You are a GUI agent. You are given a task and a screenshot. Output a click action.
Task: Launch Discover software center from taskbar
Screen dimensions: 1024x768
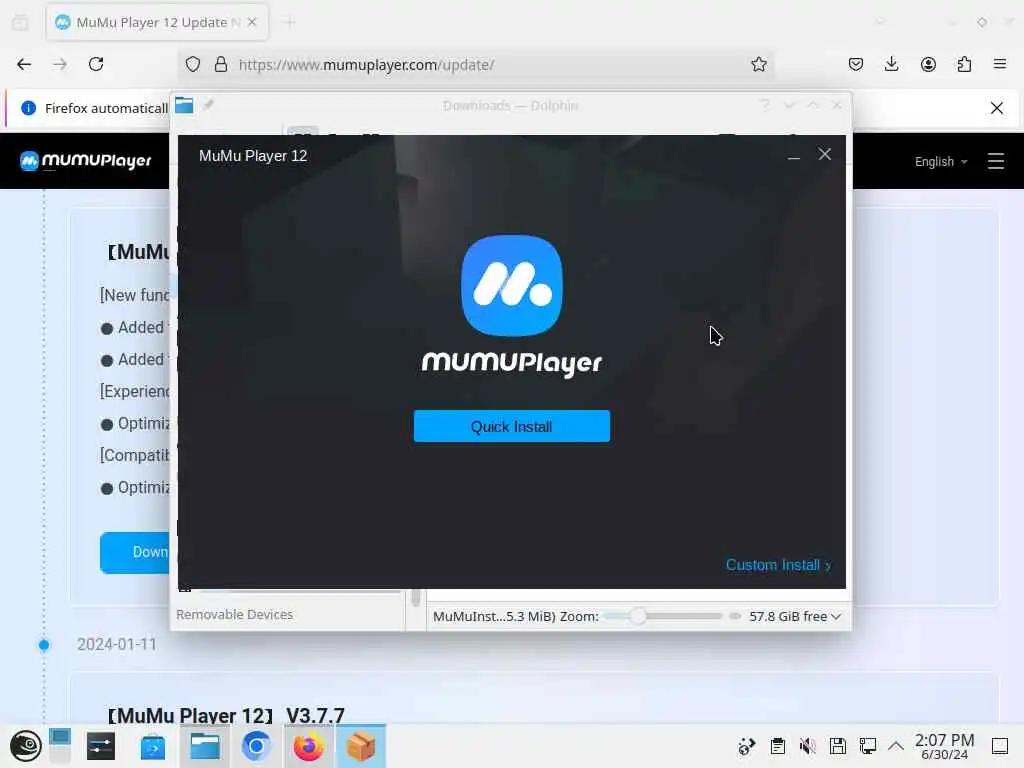click(x=153, y=746)
